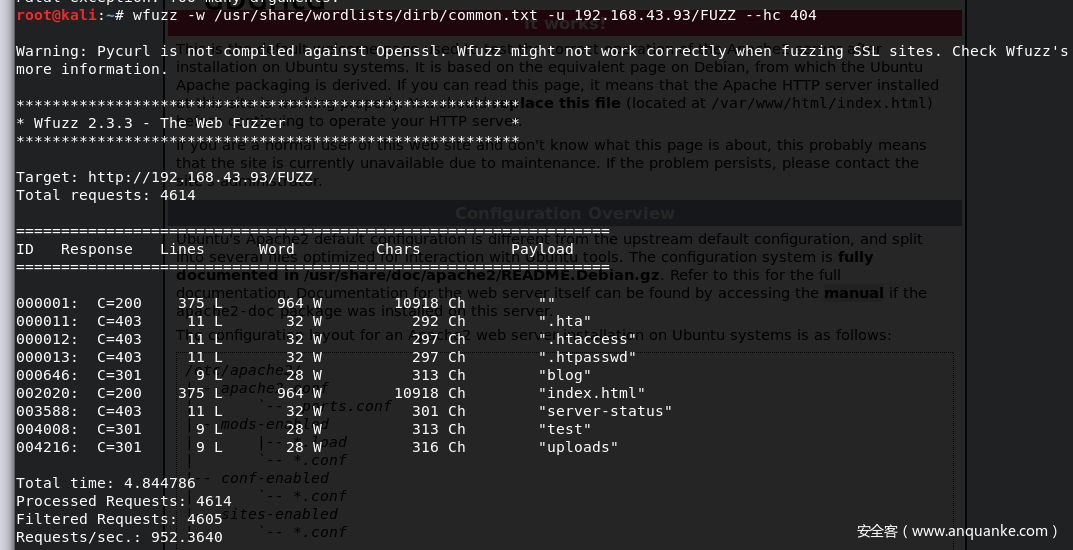
Task: Click the 'Processed Requests: 4614' line
Action: coord(124,501)
